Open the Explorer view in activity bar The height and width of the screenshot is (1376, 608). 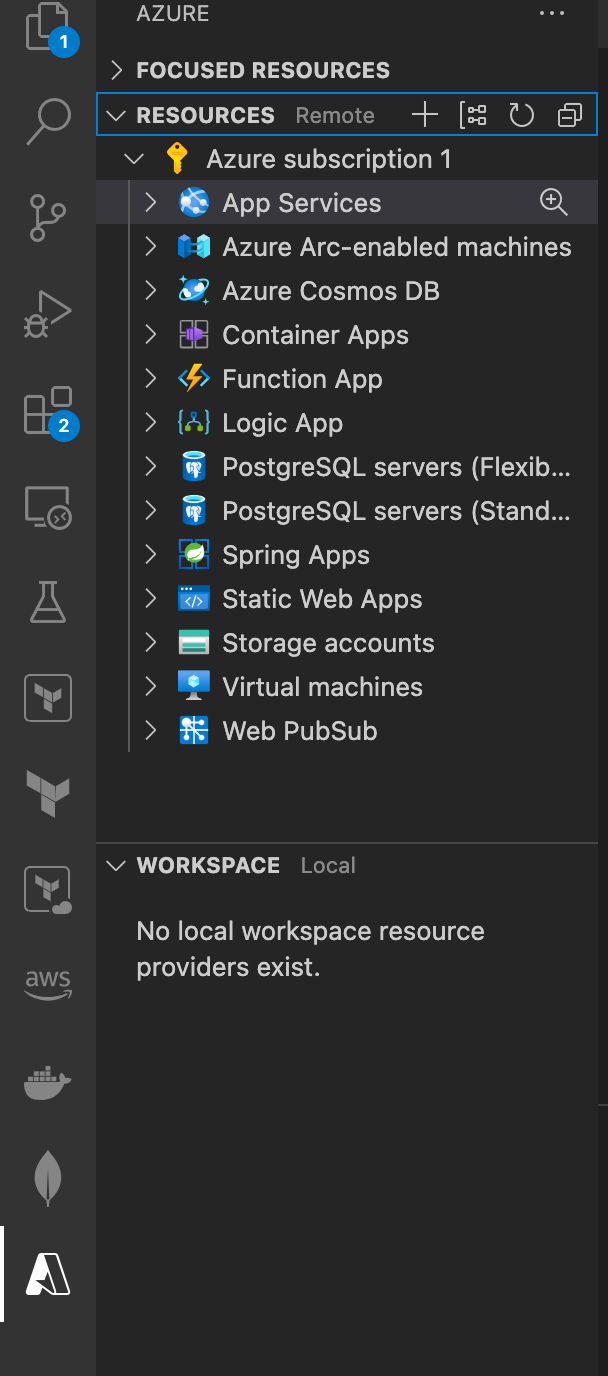click(48, 26)
